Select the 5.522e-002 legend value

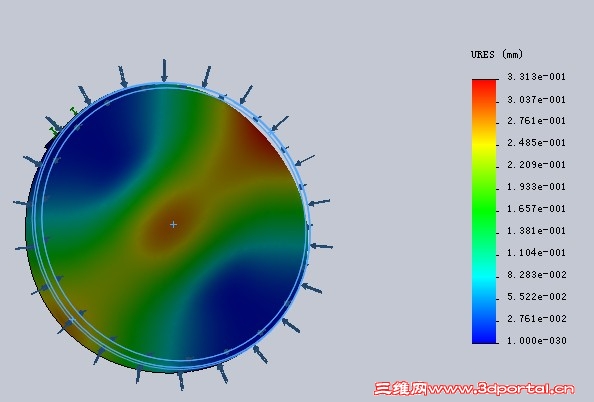point(536,297)
